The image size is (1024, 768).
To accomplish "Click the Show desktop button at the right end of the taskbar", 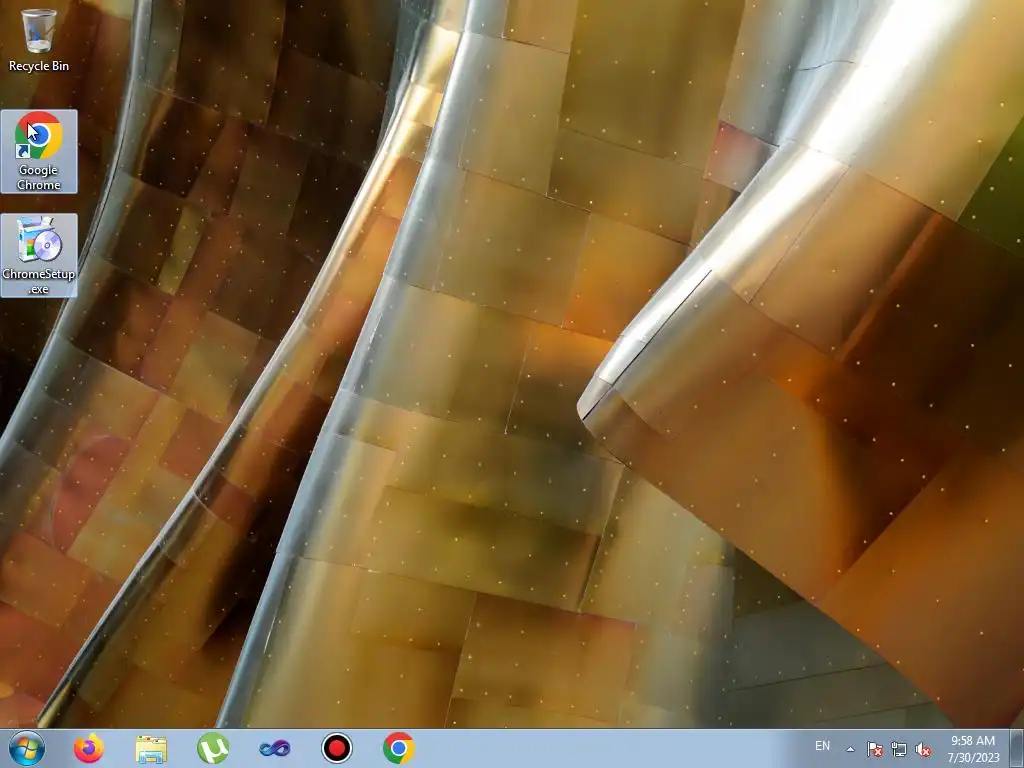I will click(x=1017, y=748).
